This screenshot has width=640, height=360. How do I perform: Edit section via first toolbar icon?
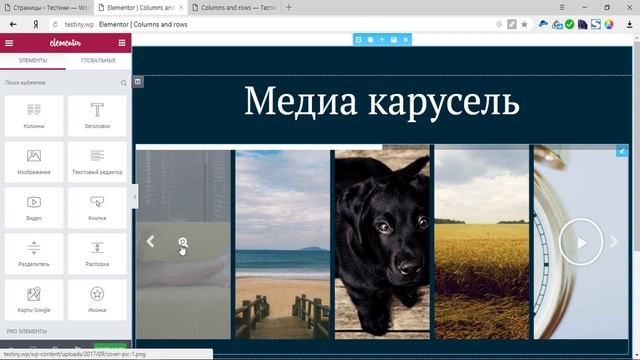[358, 40]
